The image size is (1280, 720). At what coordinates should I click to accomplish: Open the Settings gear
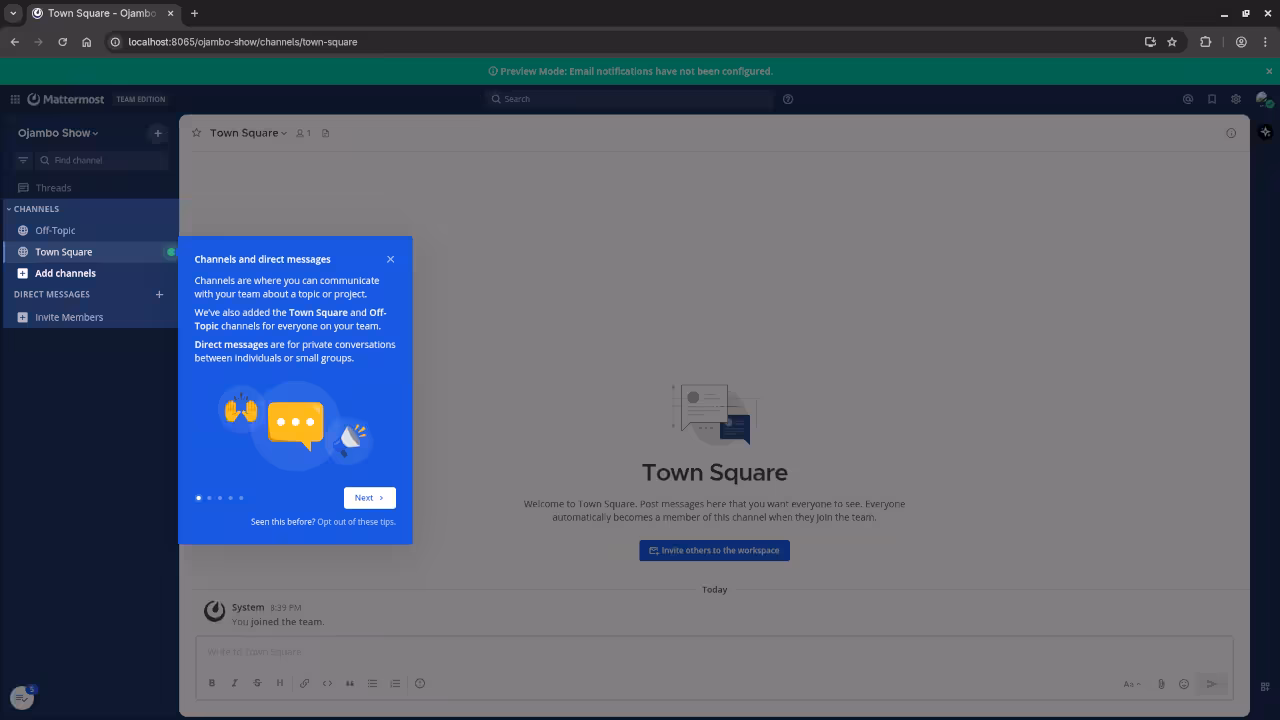[1236, 99]
